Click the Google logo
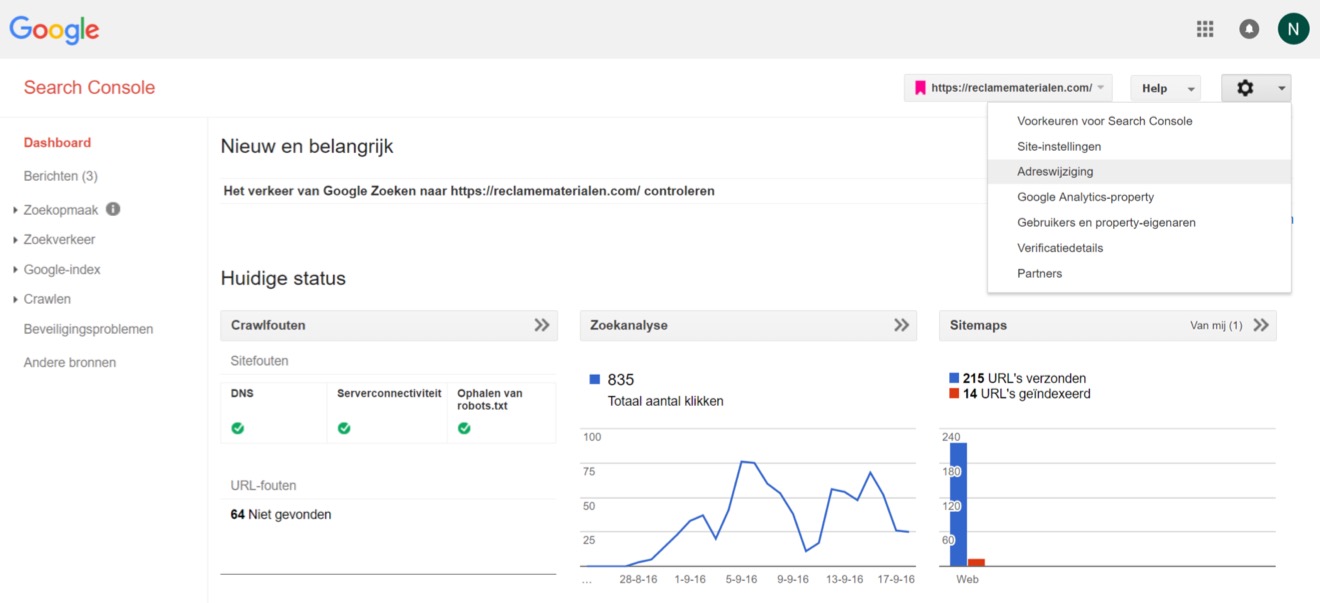The height and width of the screenshot is (603, 1320). pos(54,30)
